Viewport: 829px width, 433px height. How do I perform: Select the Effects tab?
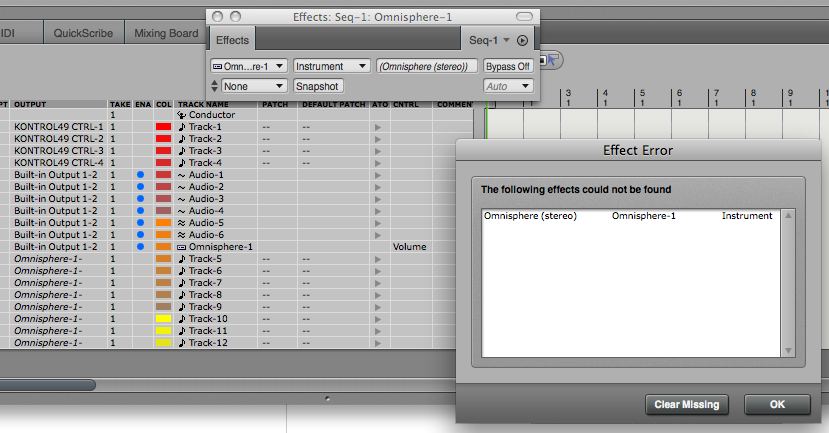pos(232,40)
